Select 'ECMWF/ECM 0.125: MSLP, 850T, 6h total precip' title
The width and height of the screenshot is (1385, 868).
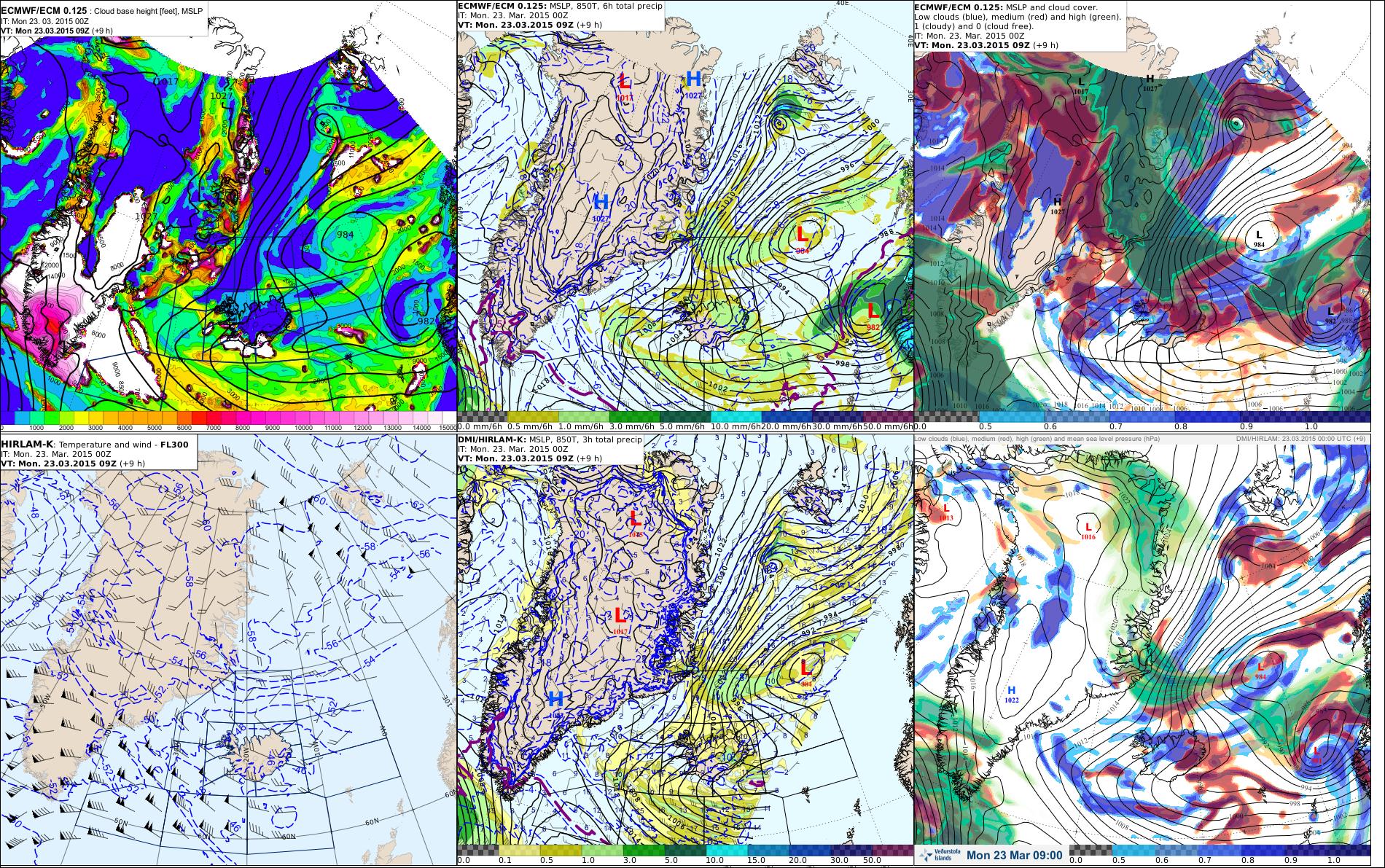point(560,6)
